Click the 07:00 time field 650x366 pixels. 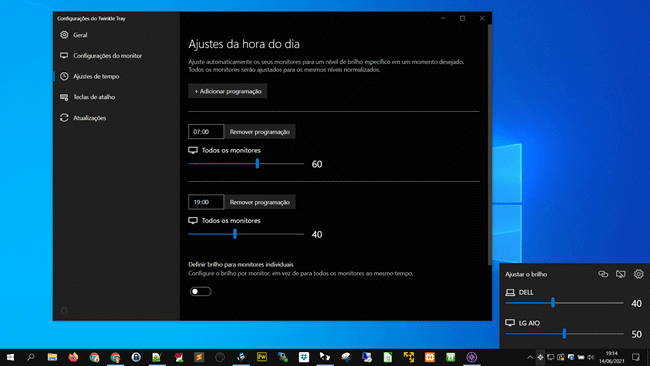pyautogui.click(x=206, y=132)
